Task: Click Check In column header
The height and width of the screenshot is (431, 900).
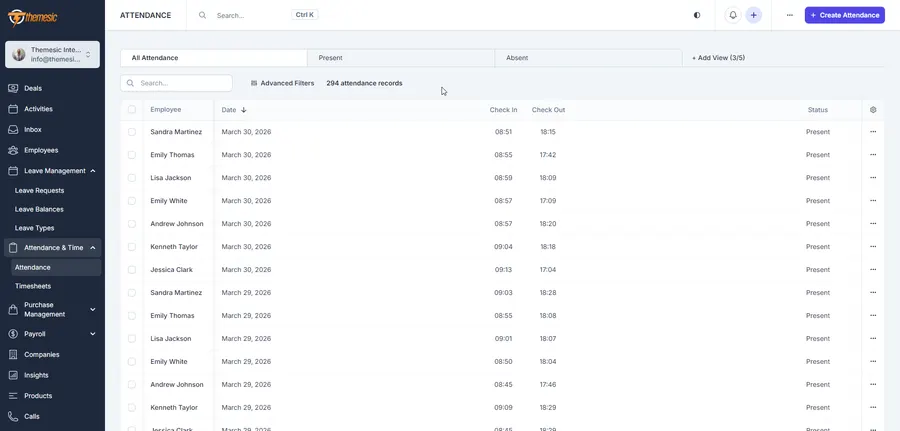Action: coord(503,110)
